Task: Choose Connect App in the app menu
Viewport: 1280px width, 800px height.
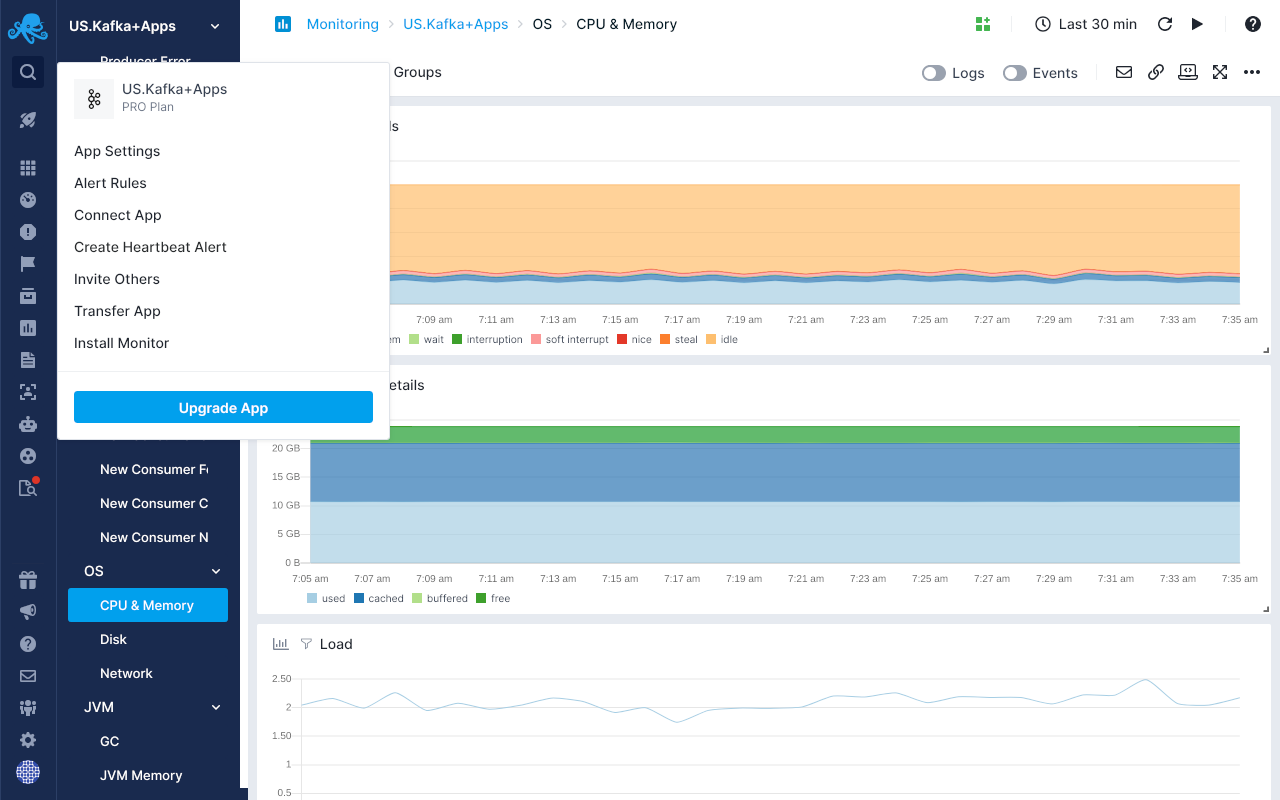Action: click(x=118, y=215)
